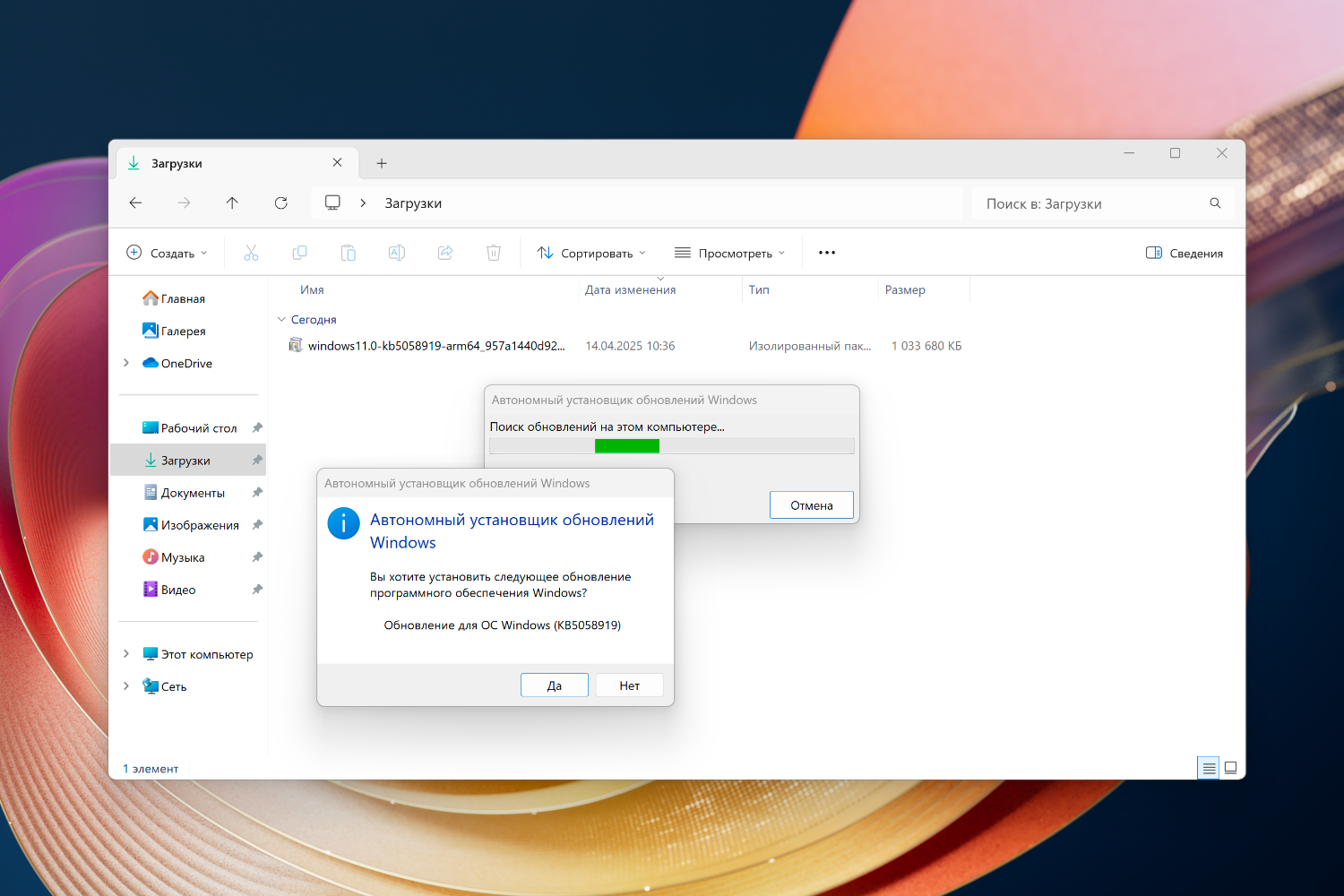Select the 14.04.2025 10:36 date cell

point(630,346)
